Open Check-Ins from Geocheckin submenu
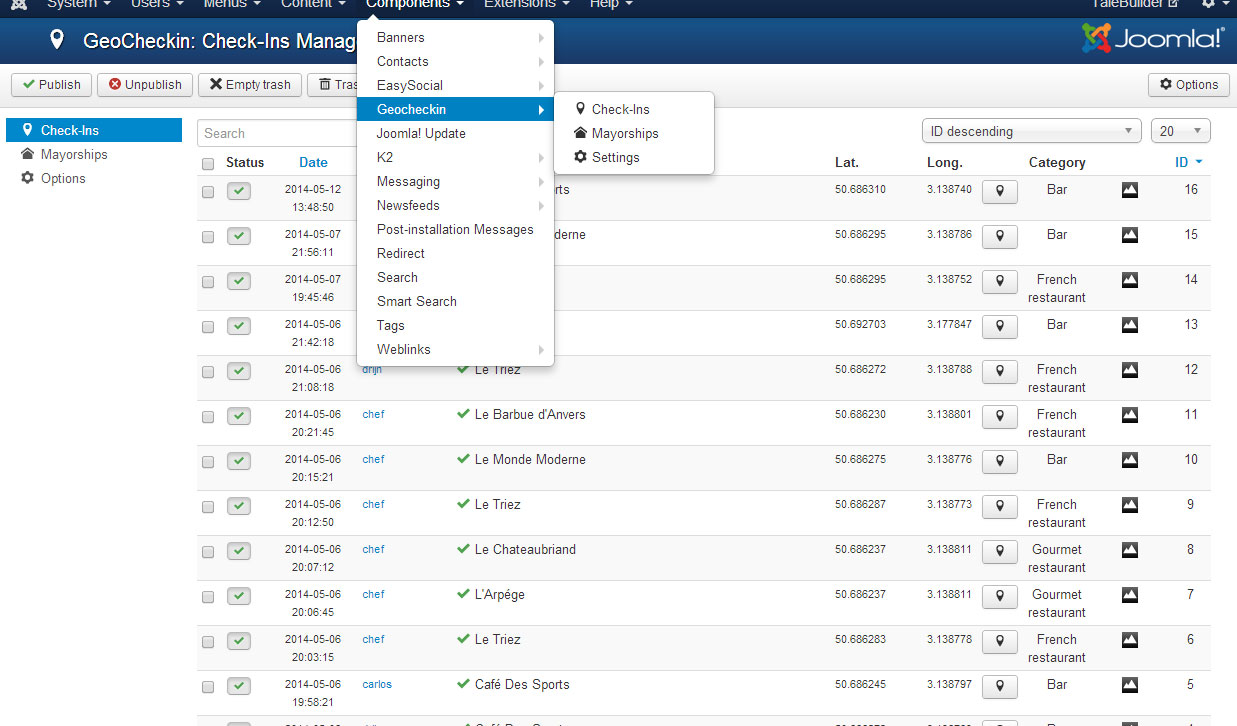The width and height of the screenshot is (1237, 726). point(634,110)
